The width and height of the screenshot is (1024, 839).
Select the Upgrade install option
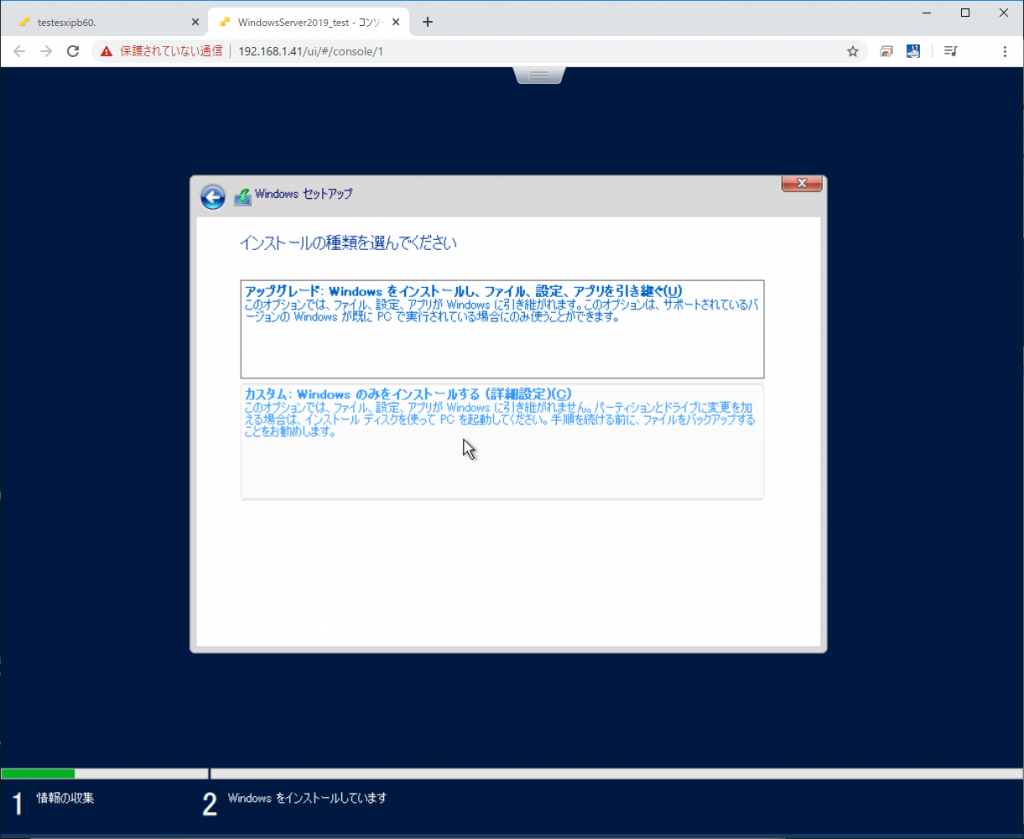(x=502, y=329)
